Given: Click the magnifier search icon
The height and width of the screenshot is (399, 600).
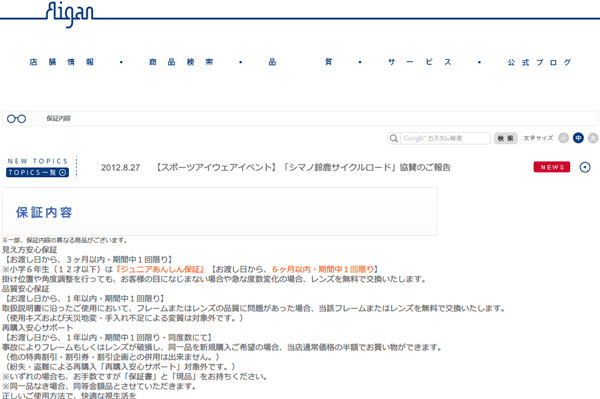Looking at the screenshot, I should [393, 138].
